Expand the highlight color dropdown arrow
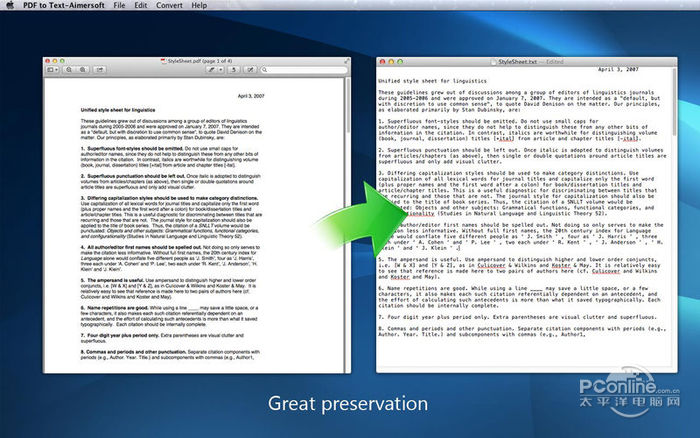700x438 pixels. click(221, 70)
